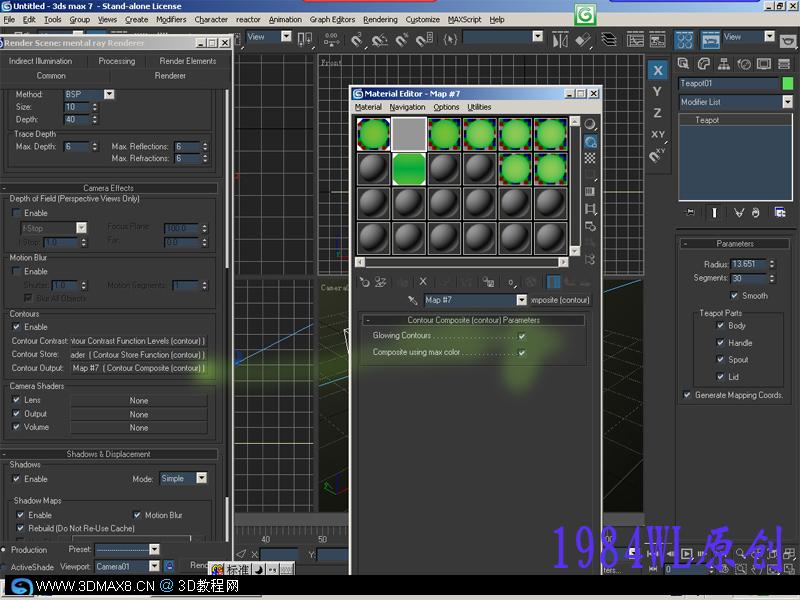Viewport: 800px width, 600px height.
Task: Click the Pick Material eyedropper icon
Action: 413,300
